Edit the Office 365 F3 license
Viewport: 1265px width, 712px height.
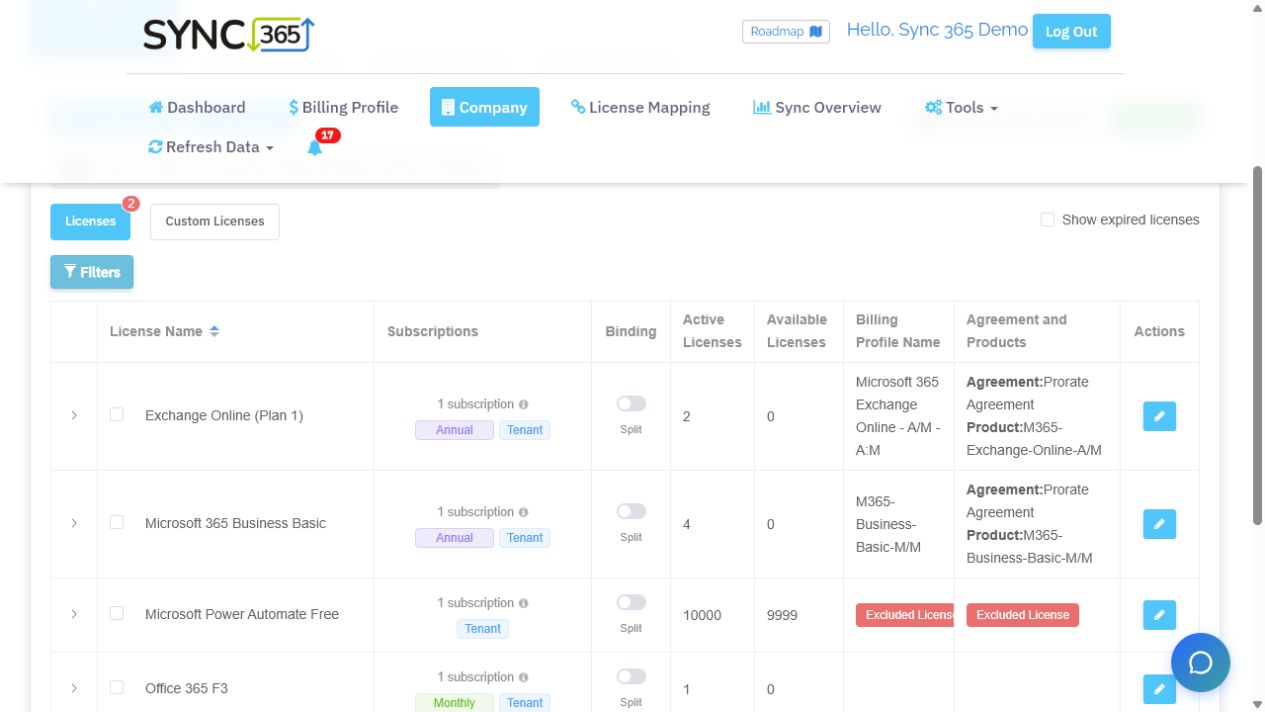1159,689
